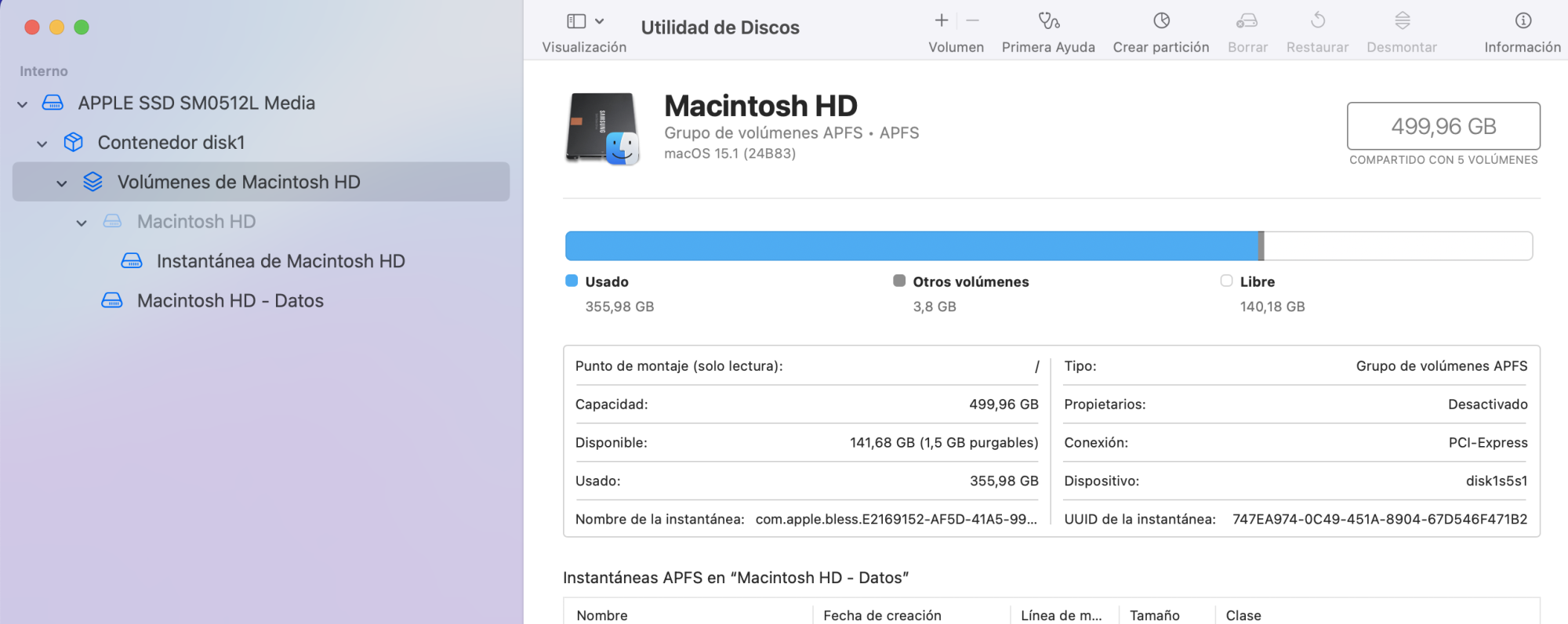This screenshot has width=1568, height=624.
Task: Click the blue Usado legend swatch
Action: (x=572, y=281)
